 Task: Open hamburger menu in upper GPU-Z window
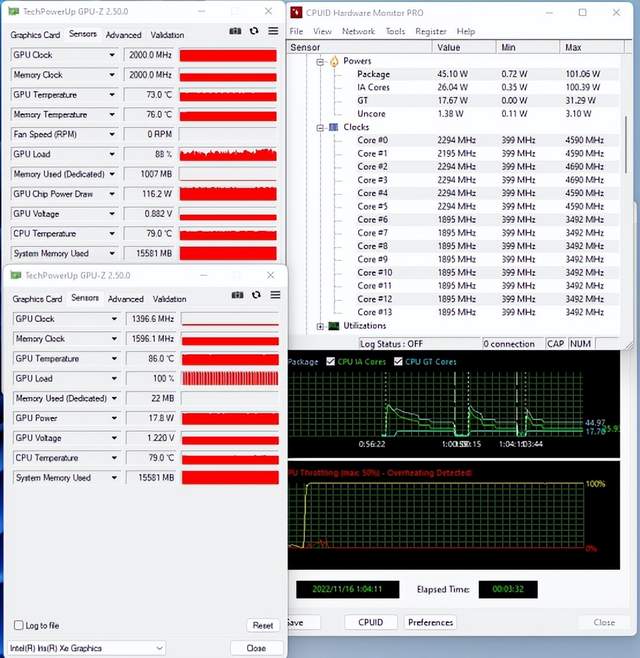tap(273, 31)
